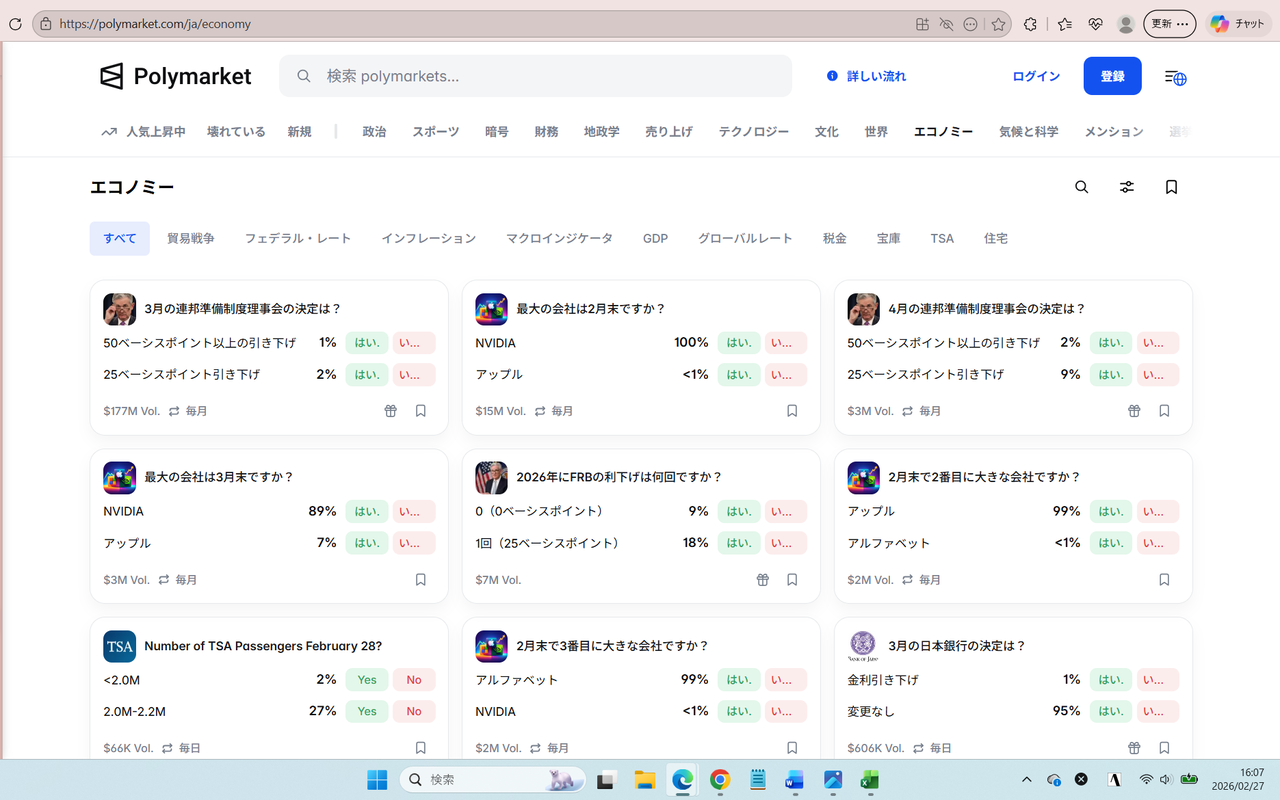Add page to favorites with star icon
1280x800 pixels.
(998, 24)
